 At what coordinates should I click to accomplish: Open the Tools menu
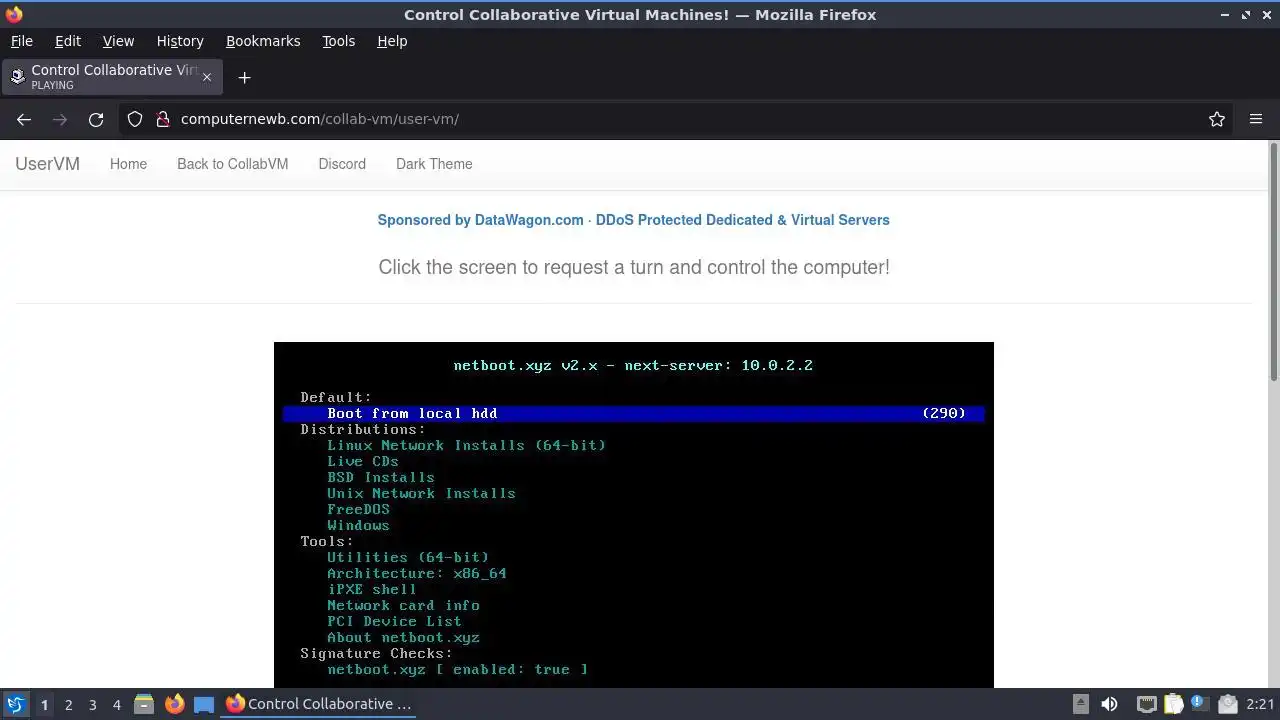338,41
